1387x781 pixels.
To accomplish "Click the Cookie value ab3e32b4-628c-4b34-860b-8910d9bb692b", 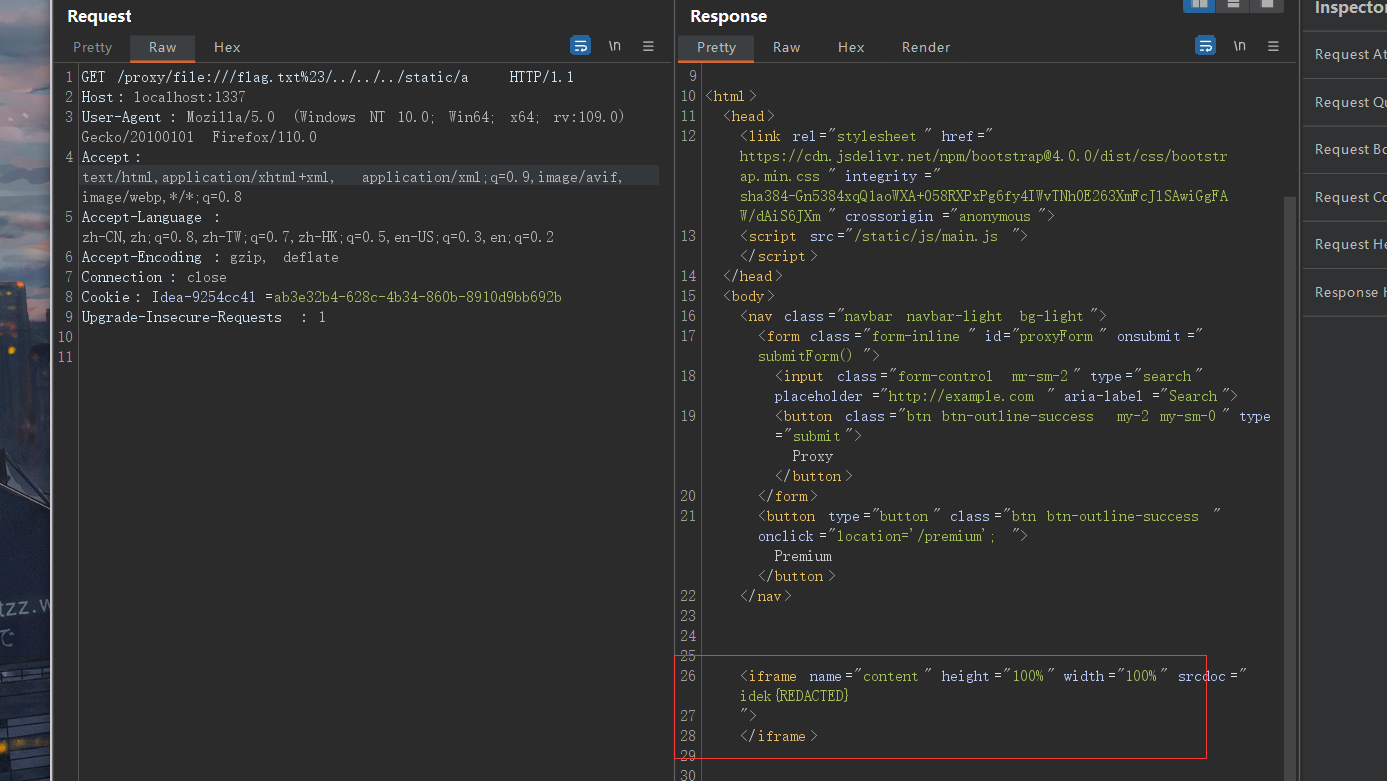I will [418, 297].
